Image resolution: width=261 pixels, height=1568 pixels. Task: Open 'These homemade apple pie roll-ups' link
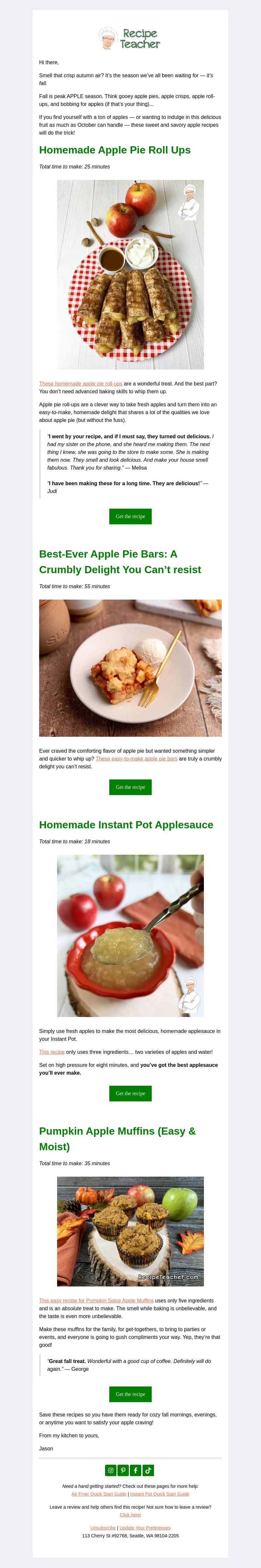[81, 384]
